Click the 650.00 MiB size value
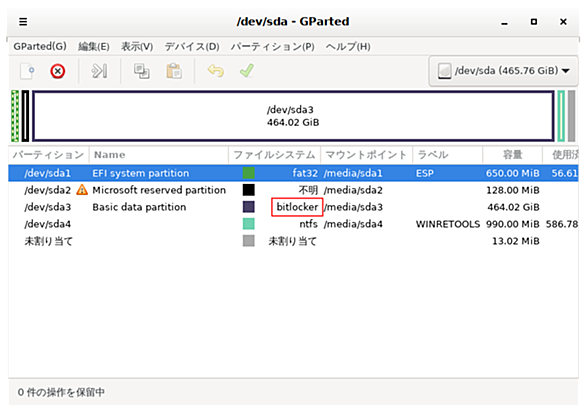Image resolution: width=586 pixels, height=413 pixels. tap(513, 173)
